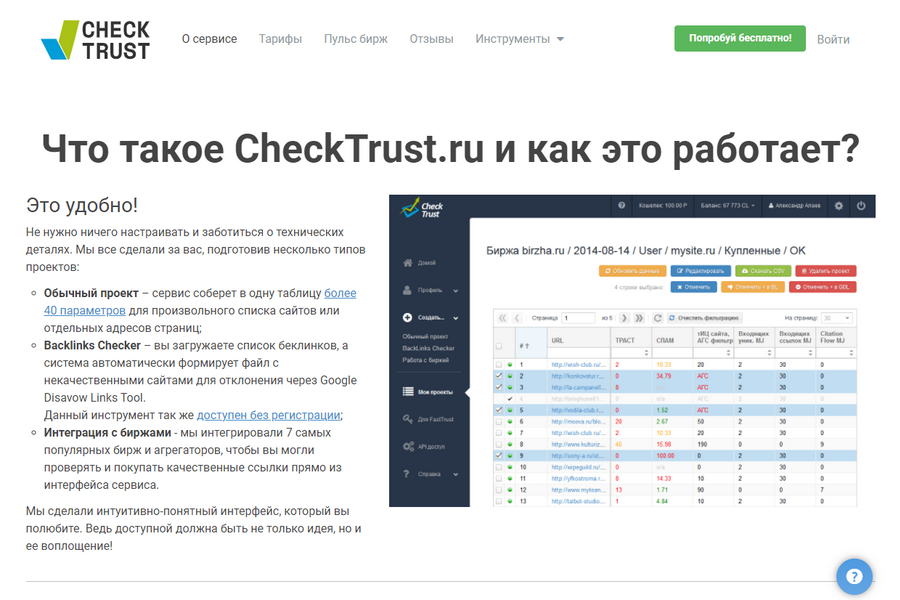Viewport: 900px width, 600px height.
Task: Click the Для FastTrust key icon
Action: 407,419
